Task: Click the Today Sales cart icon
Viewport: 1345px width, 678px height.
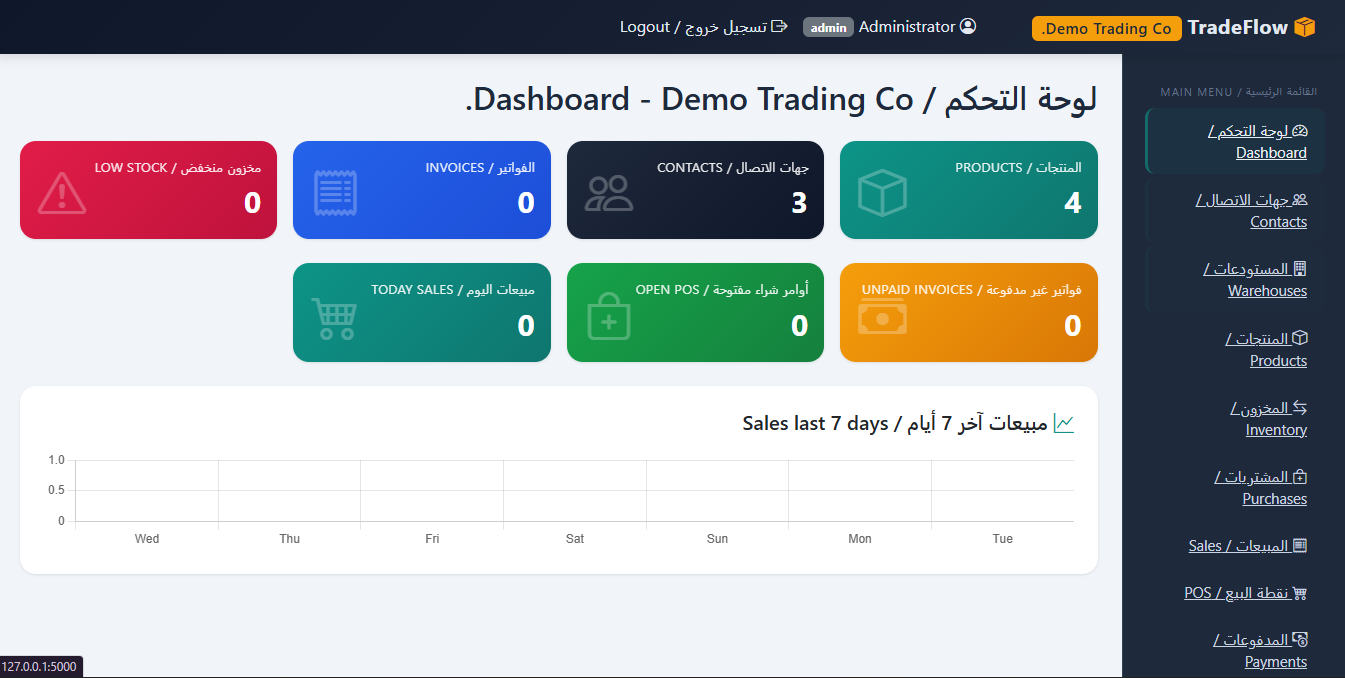Action: (334, 317)
